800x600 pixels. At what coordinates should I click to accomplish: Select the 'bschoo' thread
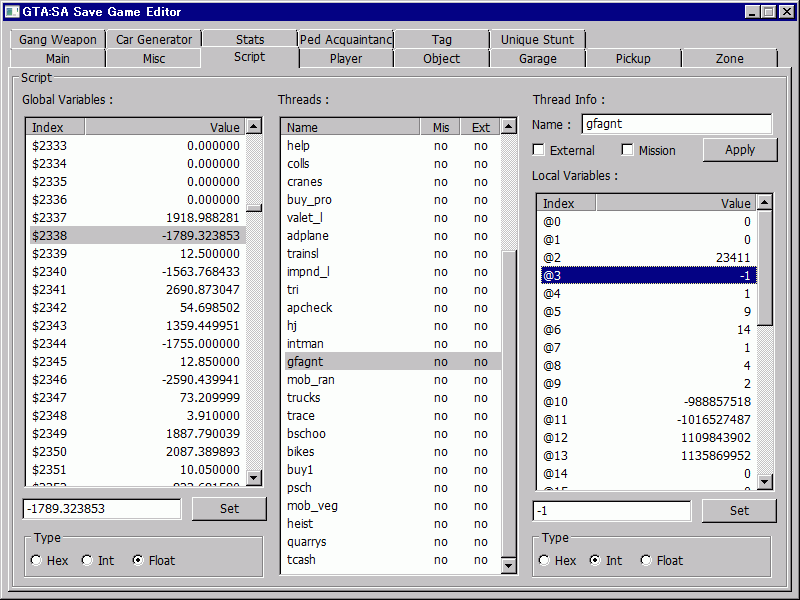click(392, 433)
